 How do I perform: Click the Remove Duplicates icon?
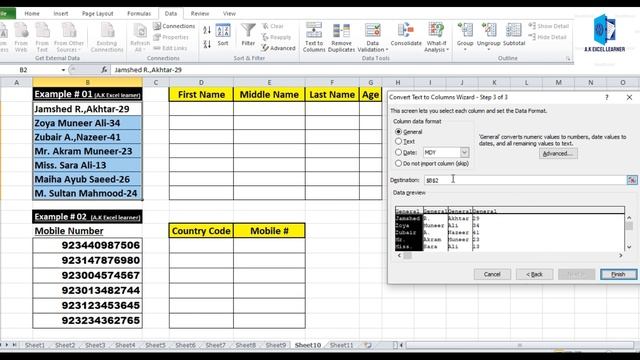click(341, 37)
